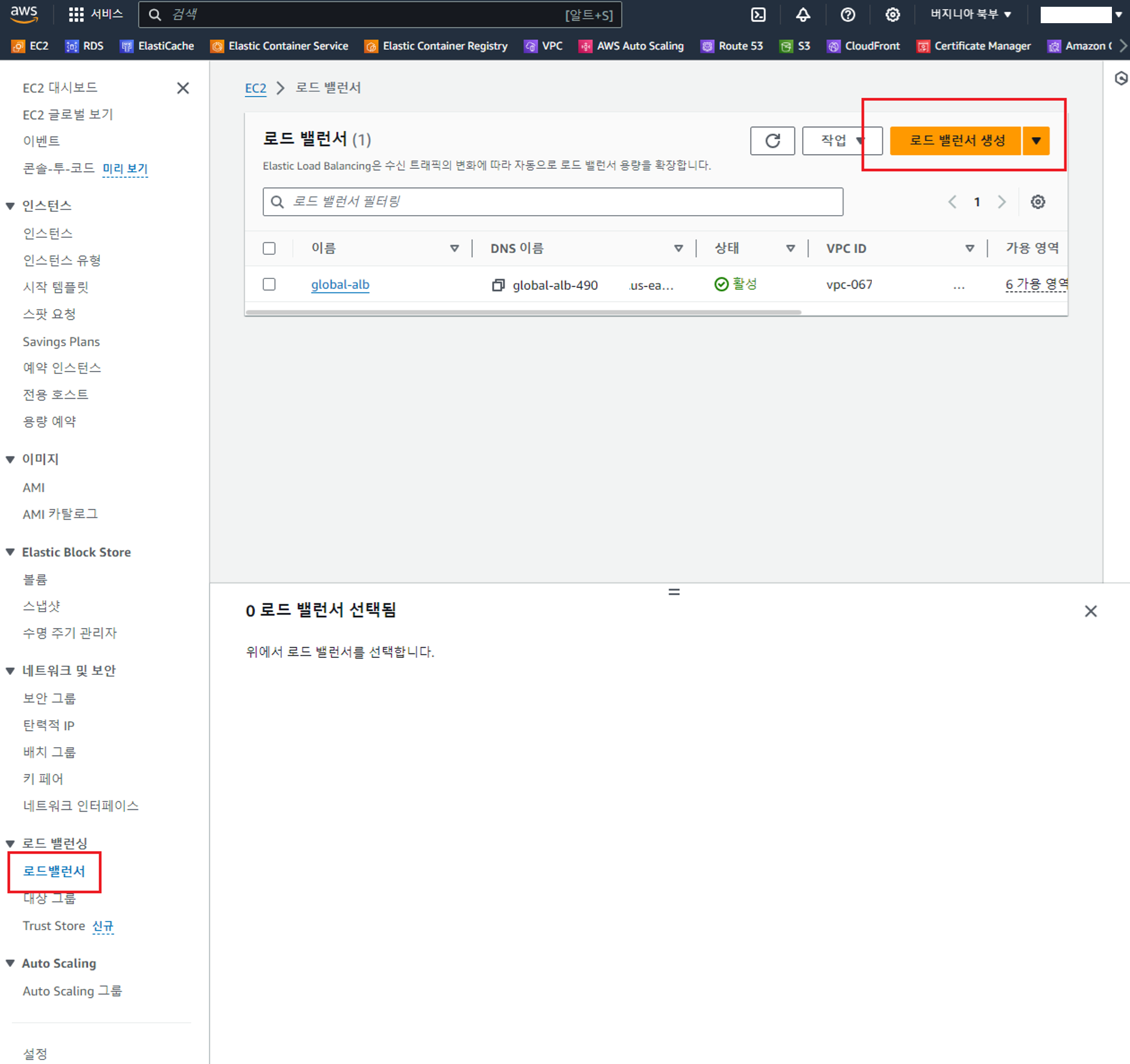Screen dimensions: 1130x1064
Task: Go to 보안 그룹 in sidebar
Action: pyautogui.click(x=50, y=698)
